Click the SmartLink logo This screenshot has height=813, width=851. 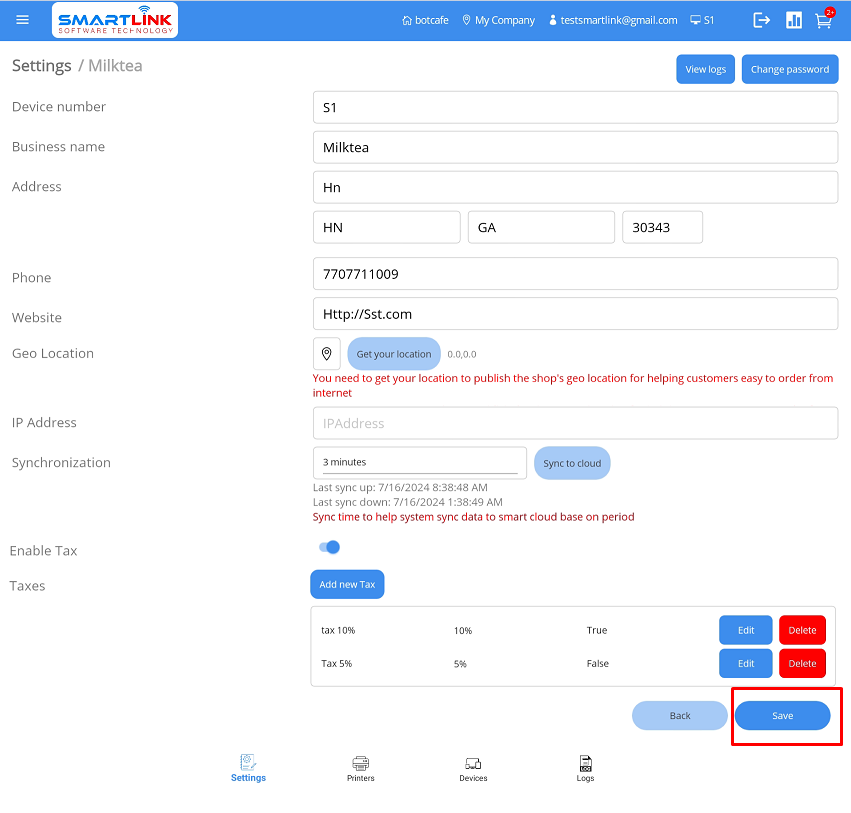click(115, 20)
